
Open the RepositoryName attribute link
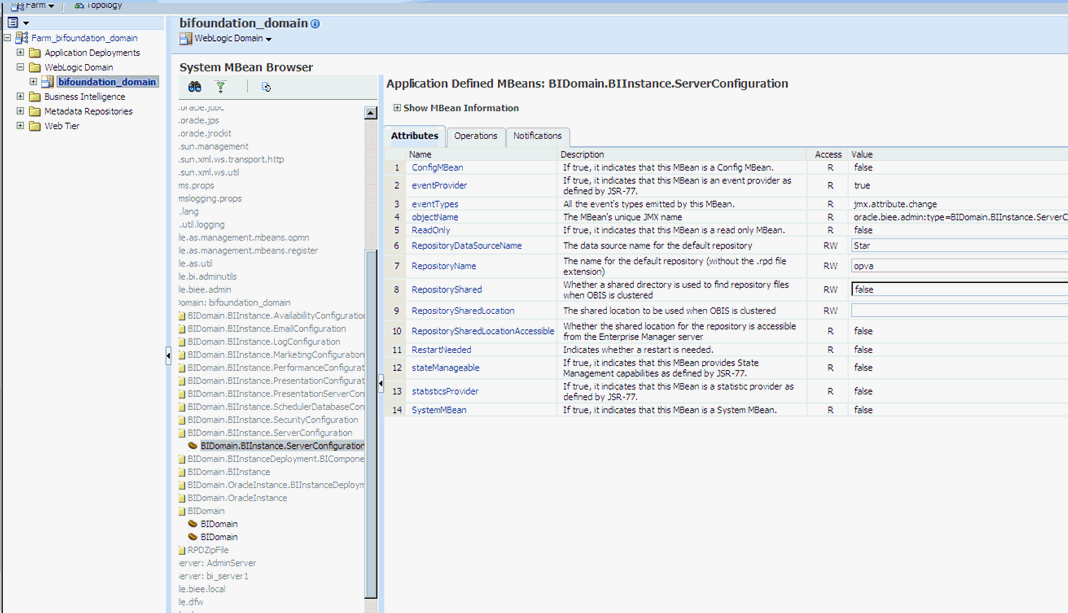[443, 266]
